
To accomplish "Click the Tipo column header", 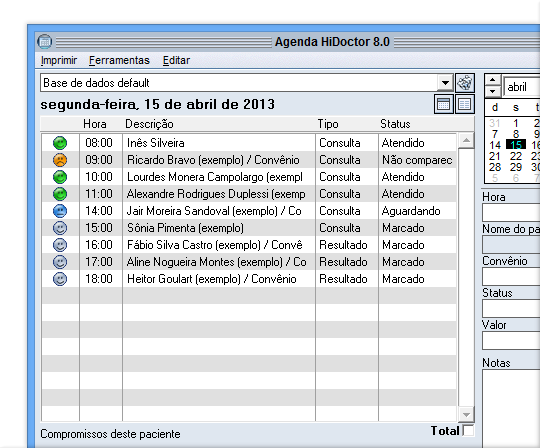I will tap(328, 124).
